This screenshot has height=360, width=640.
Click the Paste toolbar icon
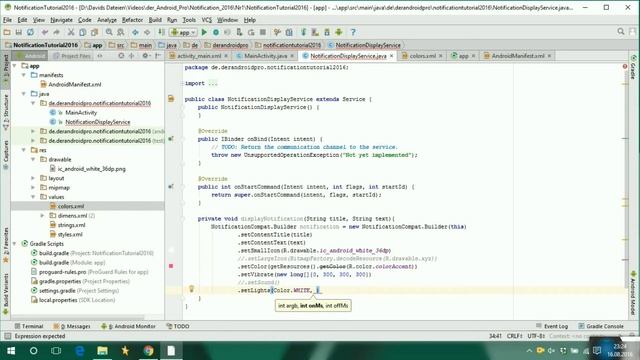click(x=94, y=32)
